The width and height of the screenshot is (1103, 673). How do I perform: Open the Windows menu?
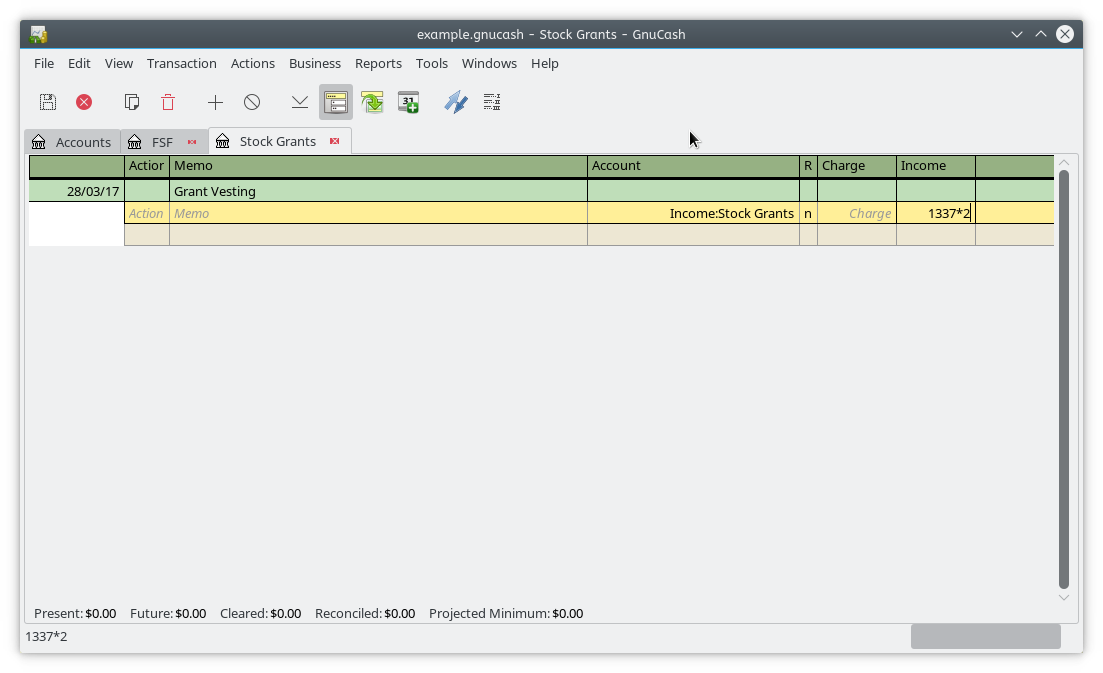tap(489, 63)
